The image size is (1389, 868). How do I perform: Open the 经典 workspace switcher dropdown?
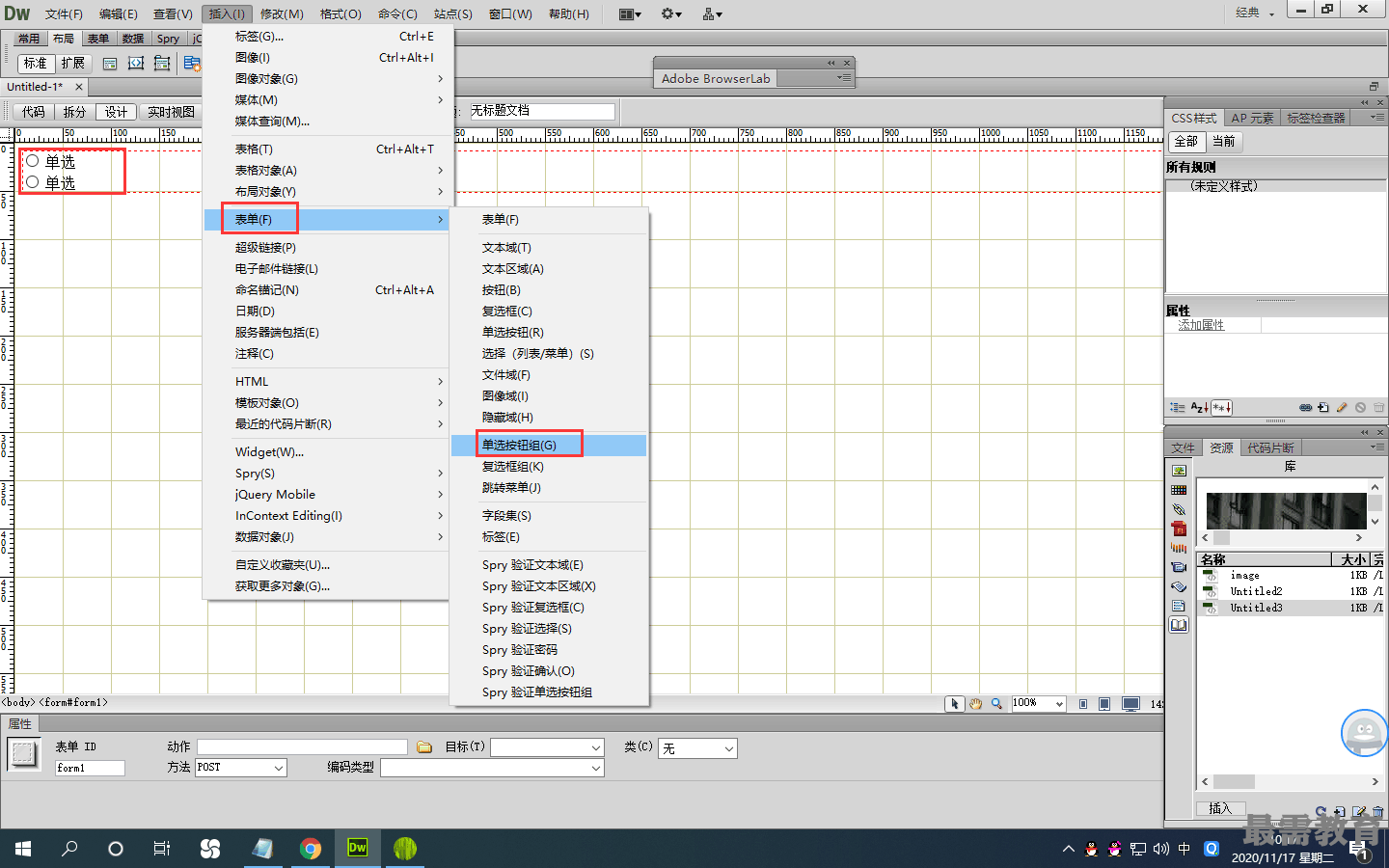pyautogui.click(x=1256, y=13)
